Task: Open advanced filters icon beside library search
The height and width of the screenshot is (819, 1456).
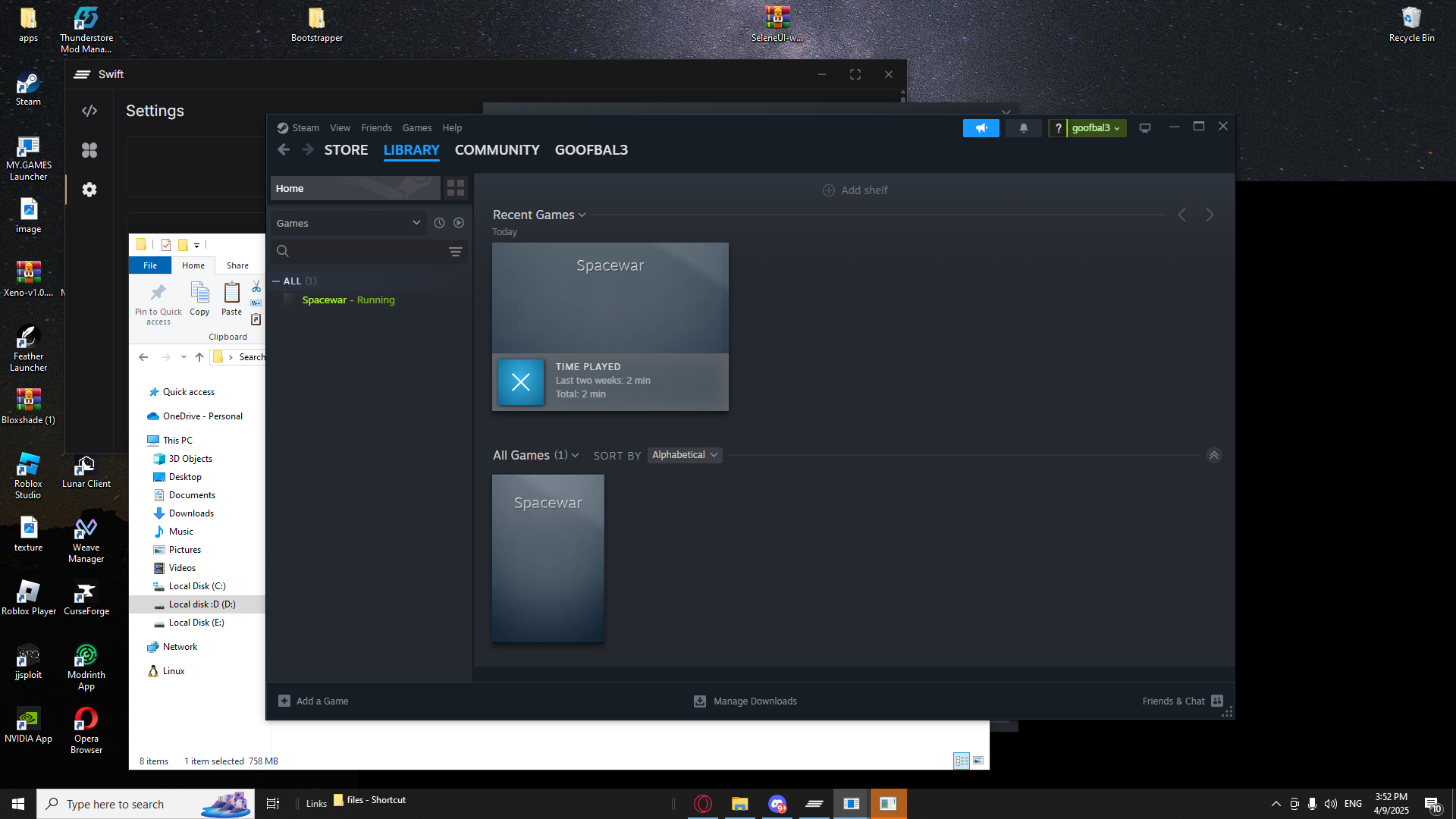Action: pyautogui.click(x=456, y=252)
